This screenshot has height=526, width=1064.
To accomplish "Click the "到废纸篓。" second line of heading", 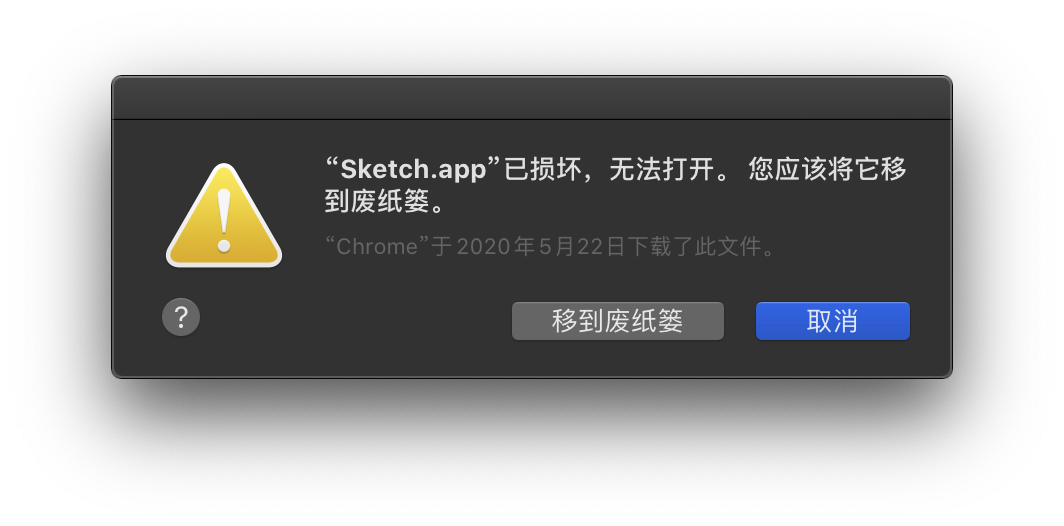I will pos(385,201).
